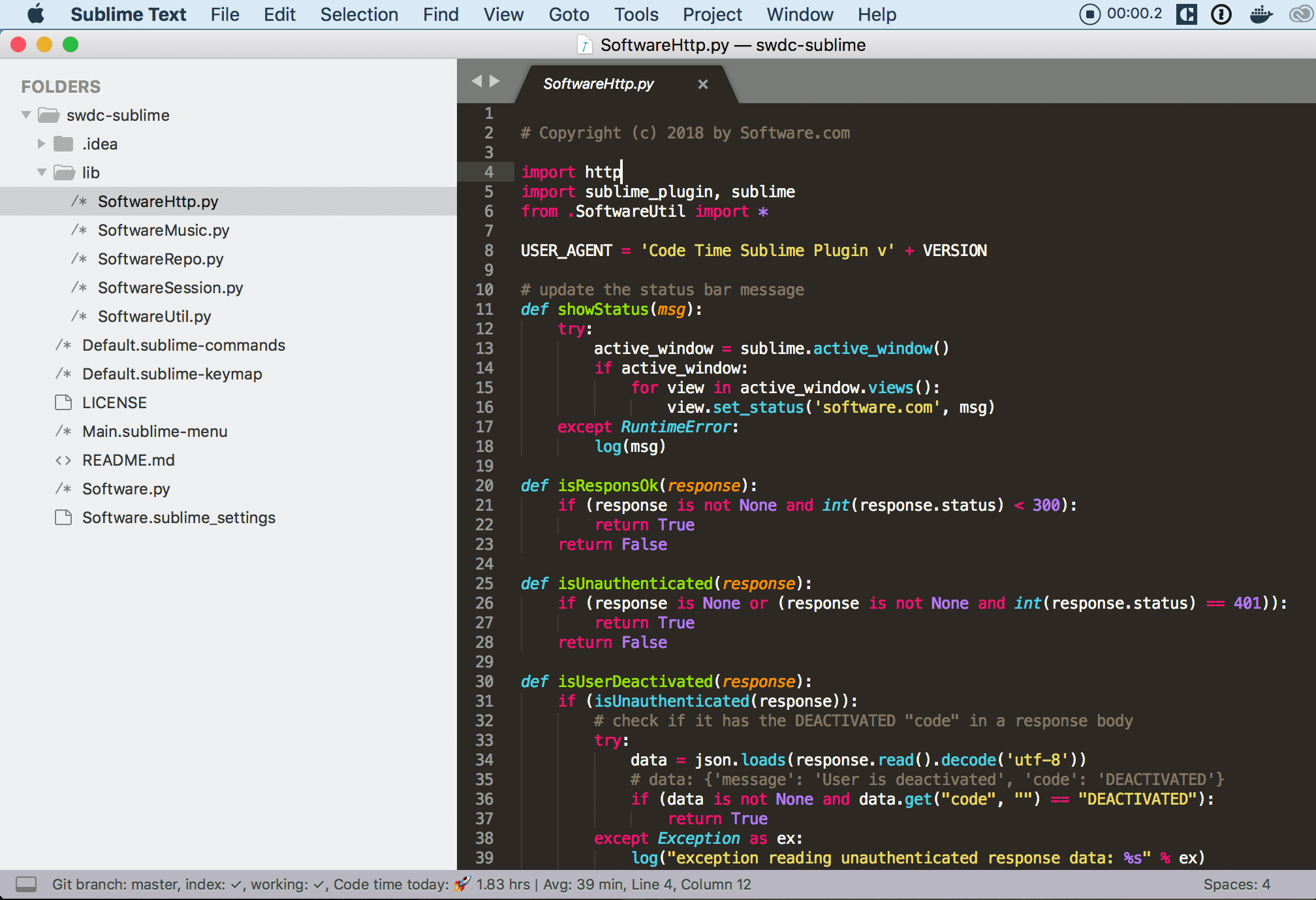The image size is (1316, 900).
Task: Collapse the swdc-sublime root folder
Action: point(26,115)
